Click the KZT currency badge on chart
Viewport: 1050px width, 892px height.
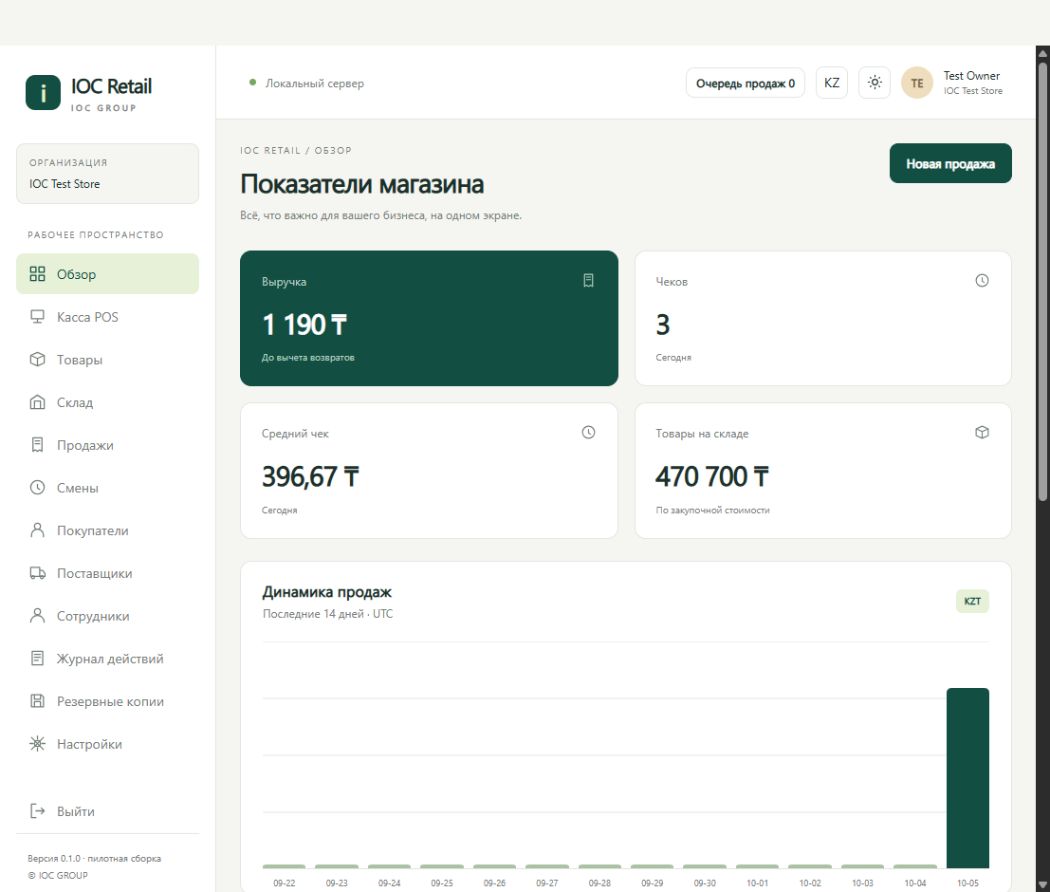[x=972, y=601]
